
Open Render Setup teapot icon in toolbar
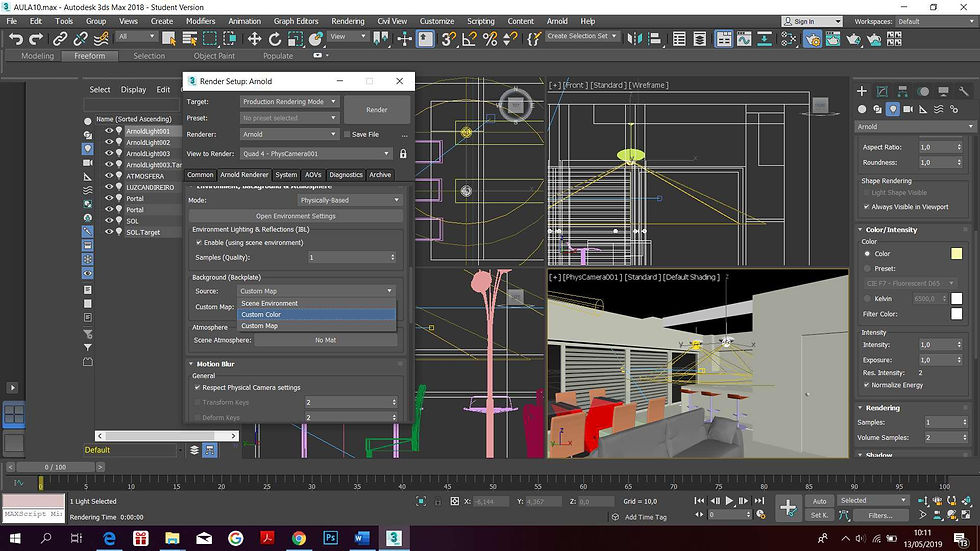[812, 39]
